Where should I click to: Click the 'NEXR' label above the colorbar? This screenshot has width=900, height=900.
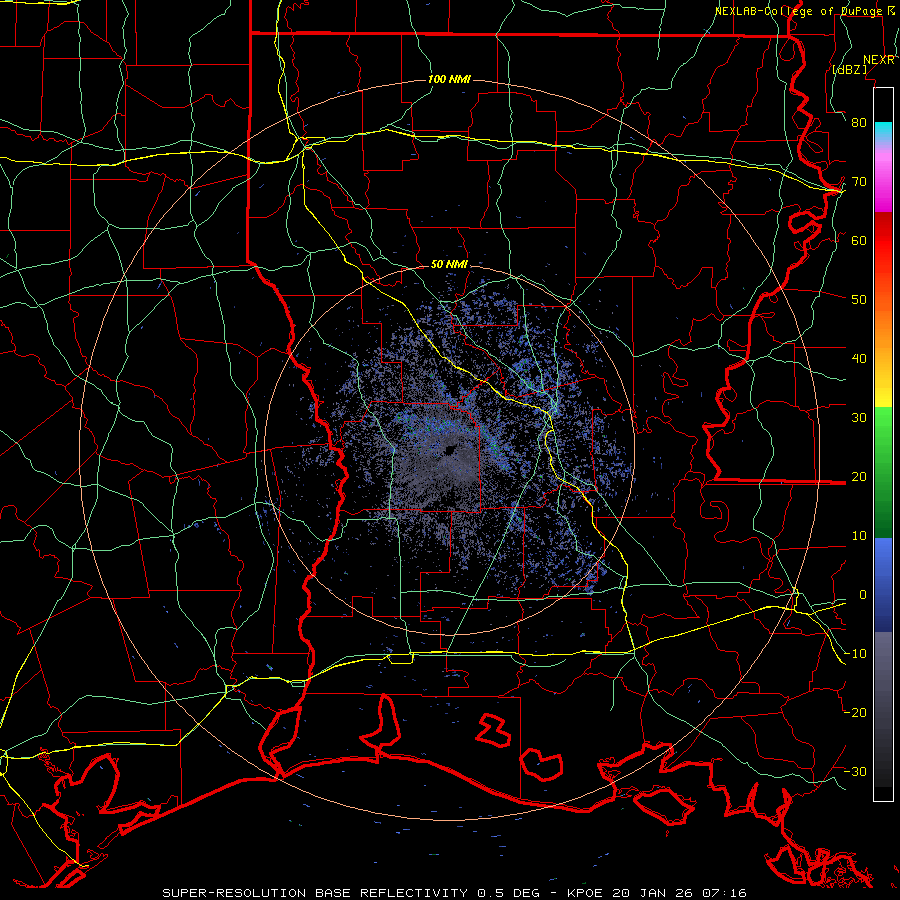click(879, 60)
